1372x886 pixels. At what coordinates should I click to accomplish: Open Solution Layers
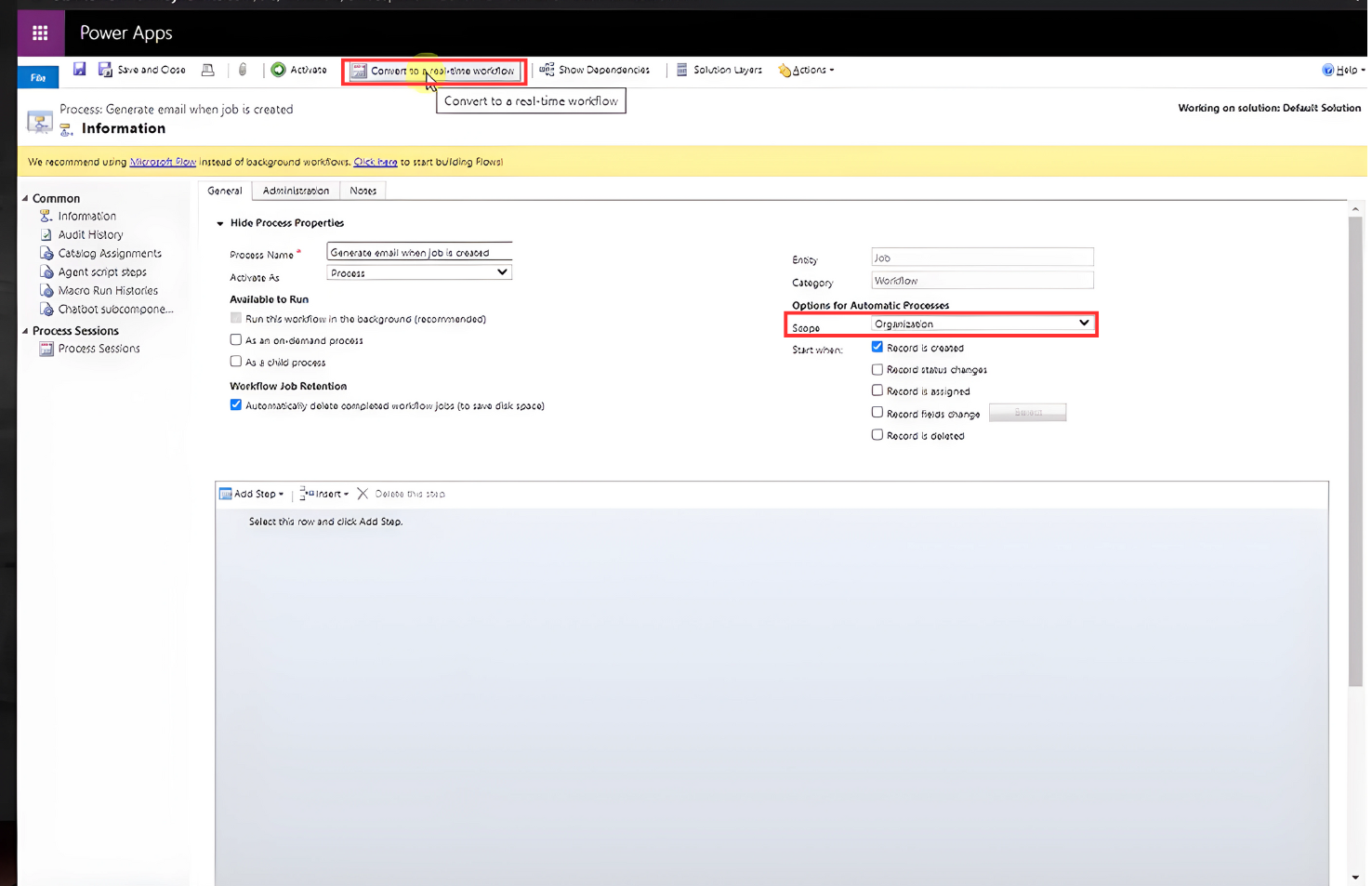tap(719, 70)
